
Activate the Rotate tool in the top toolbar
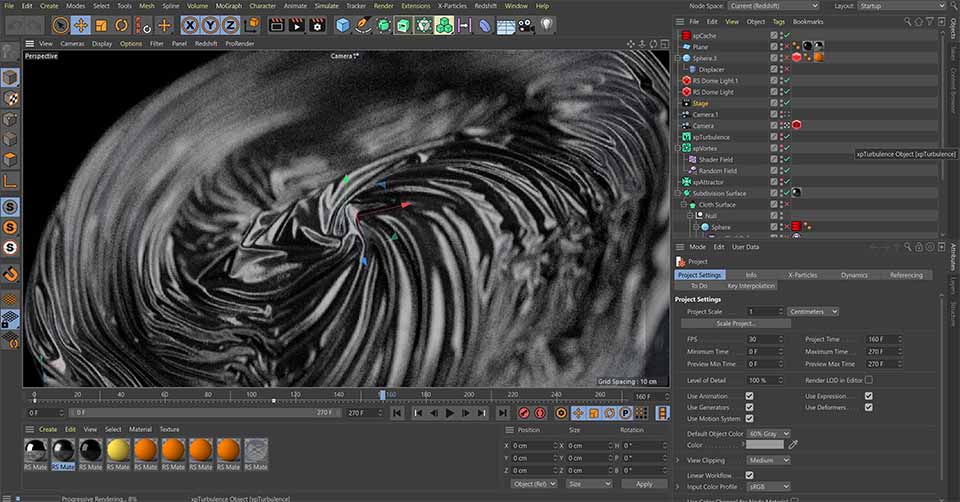point(121,25)
